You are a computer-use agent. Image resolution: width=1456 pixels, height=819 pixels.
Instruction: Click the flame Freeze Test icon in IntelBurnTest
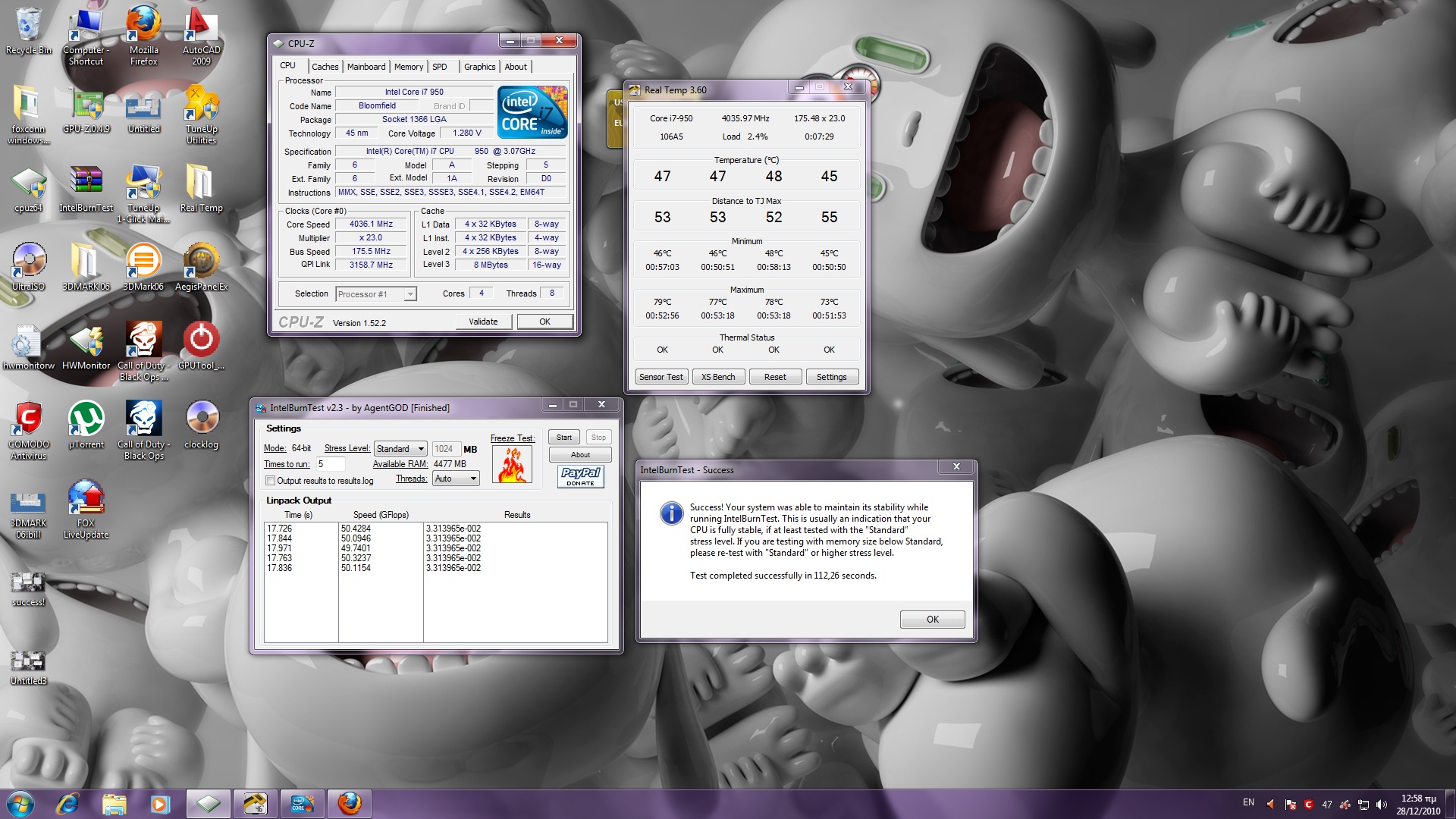pos(512,464)
